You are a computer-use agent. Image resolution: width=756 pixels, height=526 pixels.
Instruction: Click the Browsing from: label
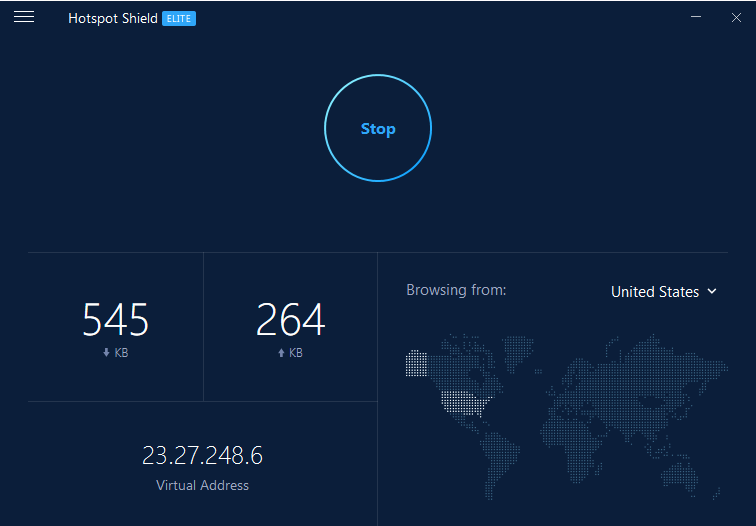coord(456,290)
